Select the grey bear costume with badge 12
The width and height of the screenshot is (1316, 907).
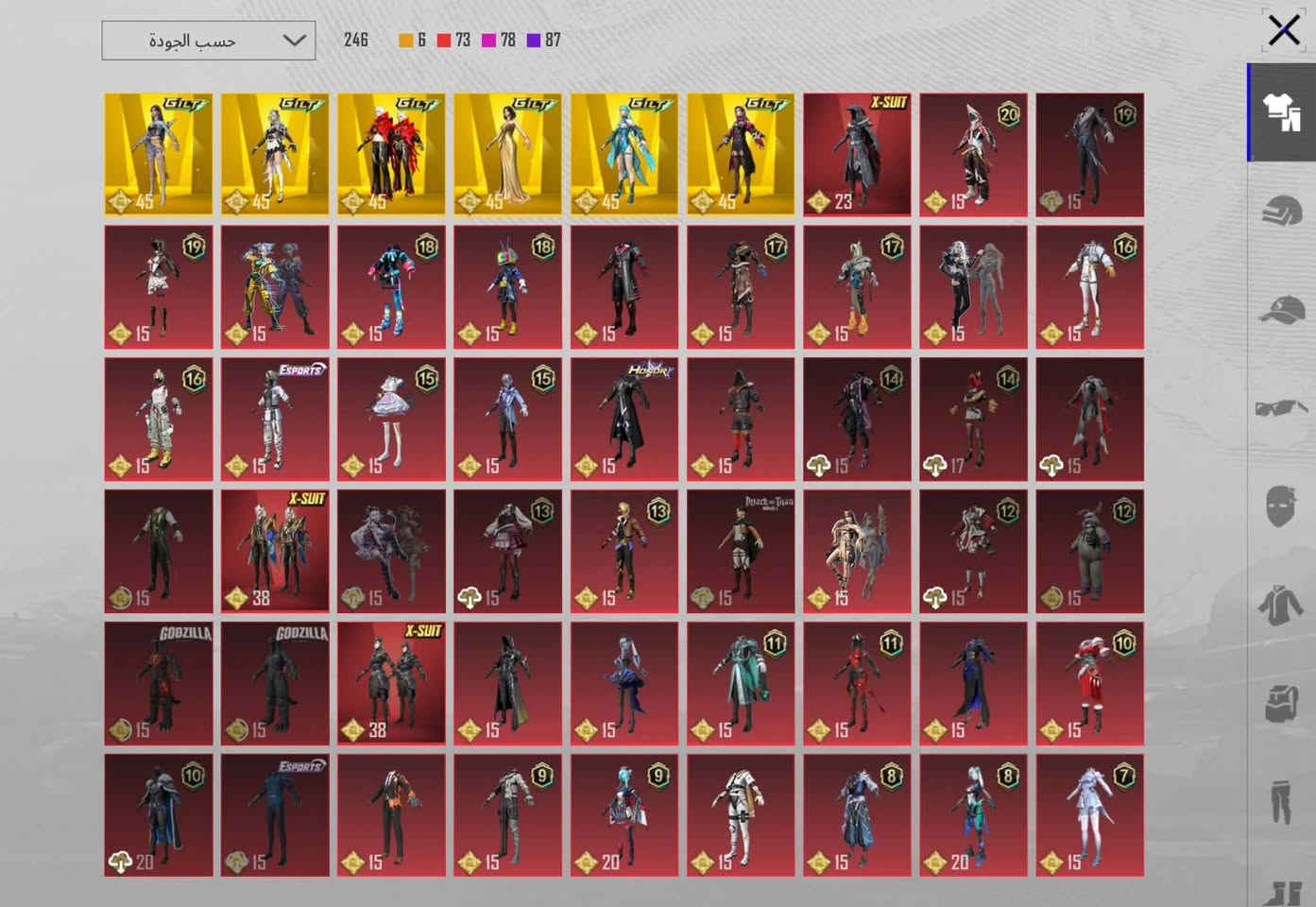1089,551
